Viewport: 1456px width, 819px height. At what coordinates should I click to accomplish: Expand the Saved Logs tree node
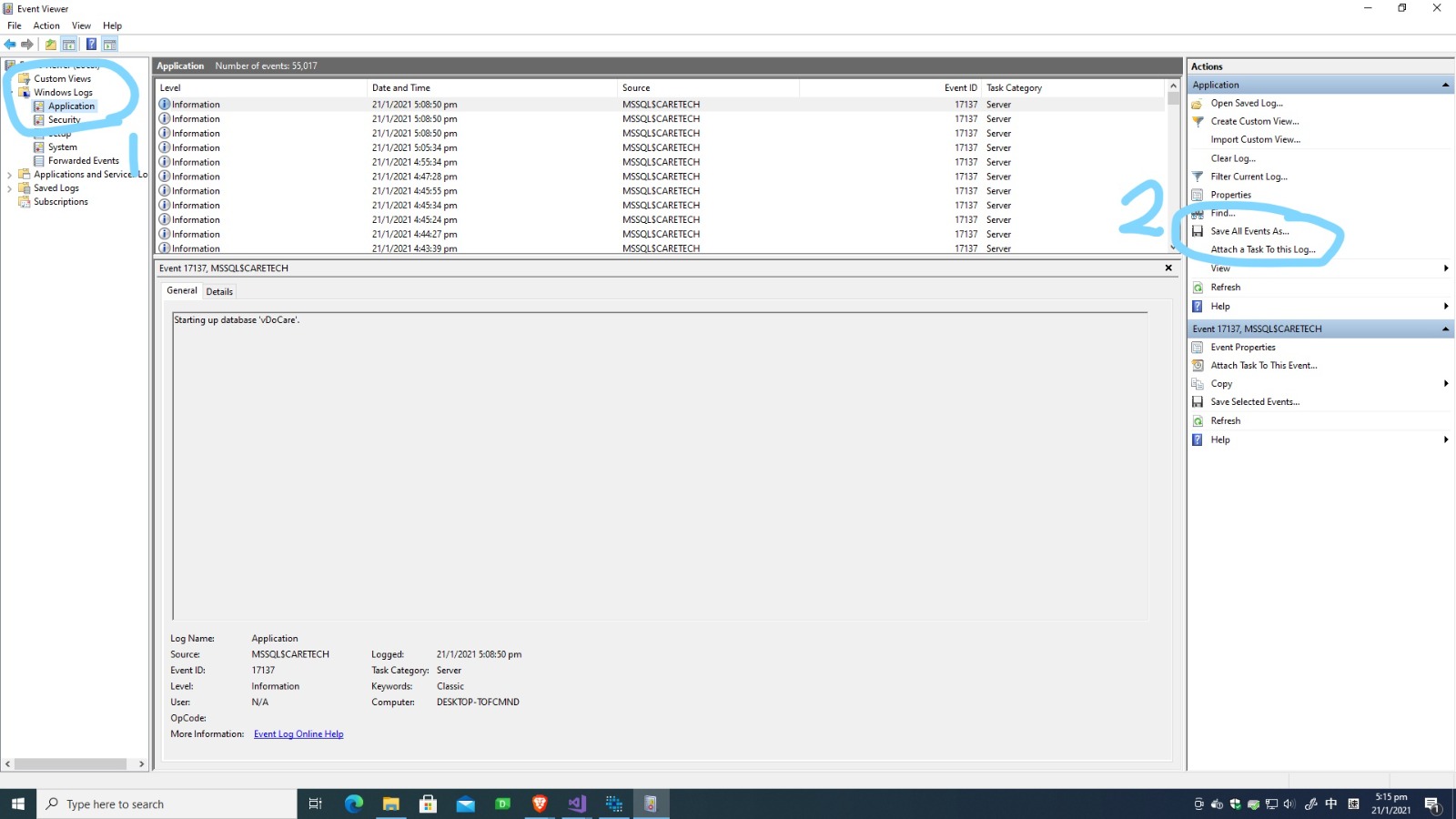(x=9, y=188)
